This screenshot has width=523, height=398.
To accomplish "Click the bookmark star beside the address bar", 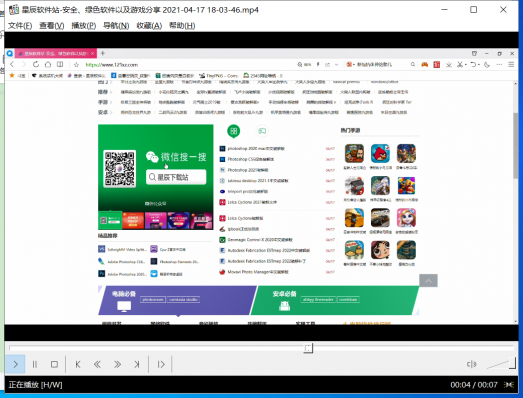I will [x=76, y=65].
